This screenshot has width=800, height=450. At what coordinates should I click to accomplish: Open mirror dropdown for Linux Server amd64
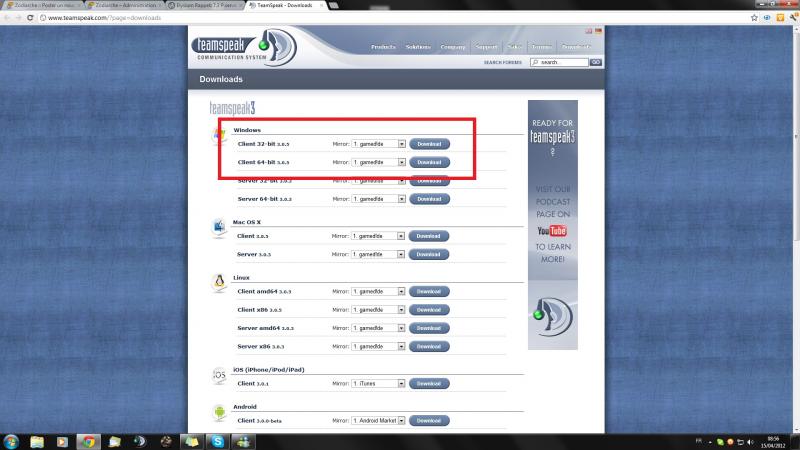tap(378, 328)
